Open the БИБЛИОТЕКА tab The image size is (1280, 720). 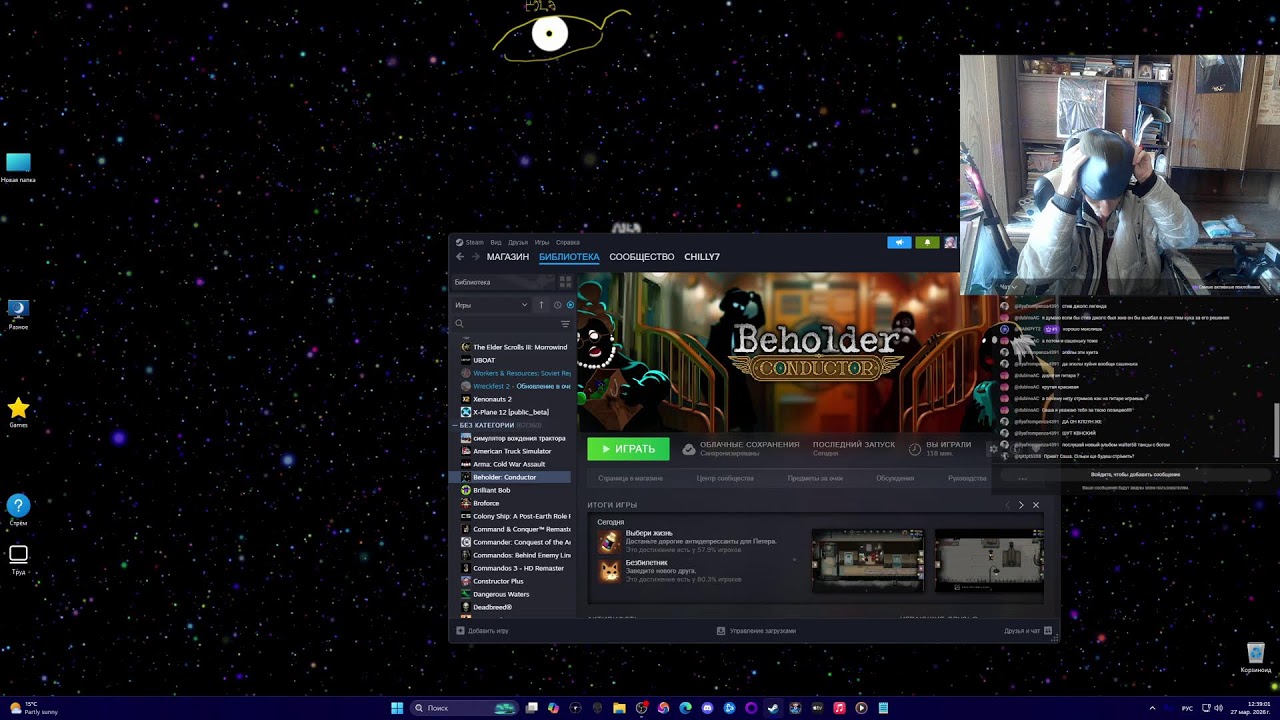click(569, 257)
